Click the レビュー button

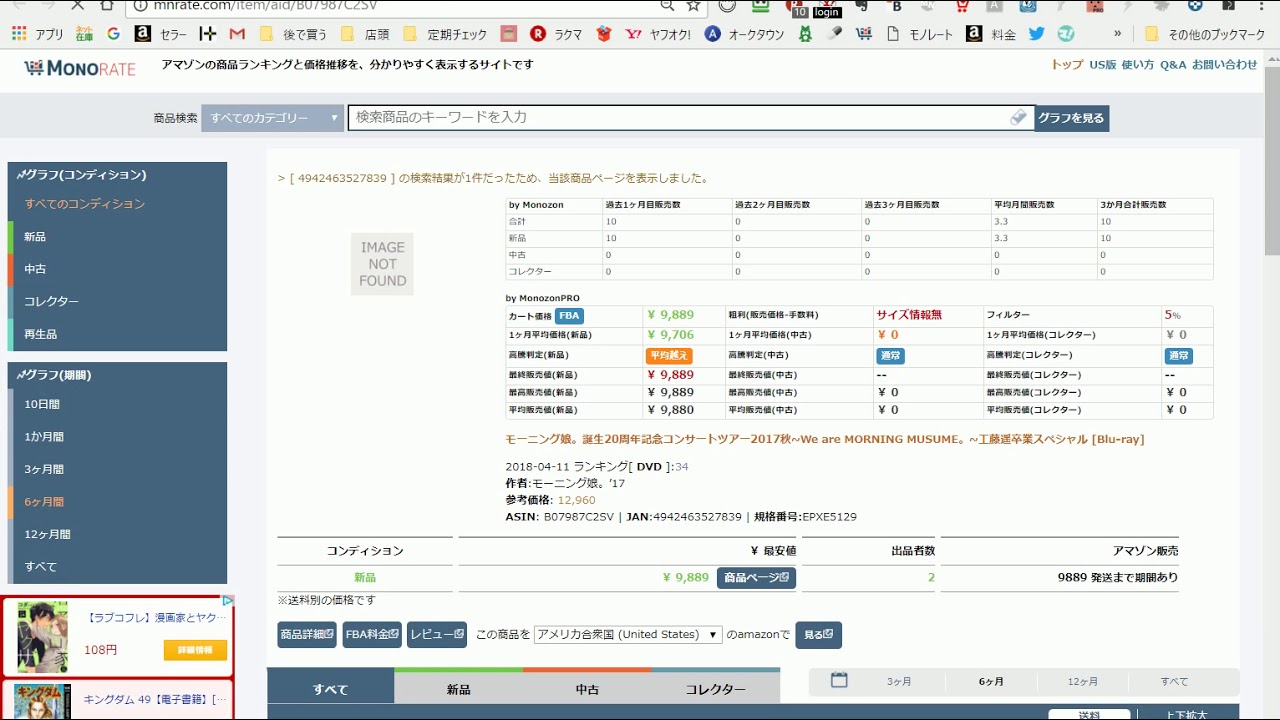[437, 635]
